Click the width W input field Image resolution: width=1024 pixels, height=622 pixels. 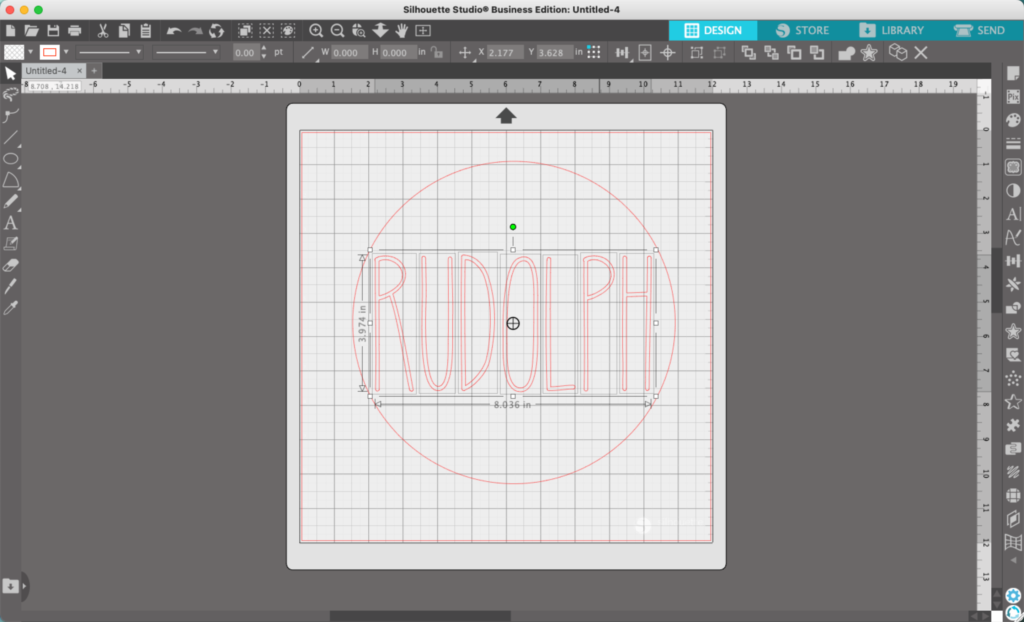click(x=349, y=53)
